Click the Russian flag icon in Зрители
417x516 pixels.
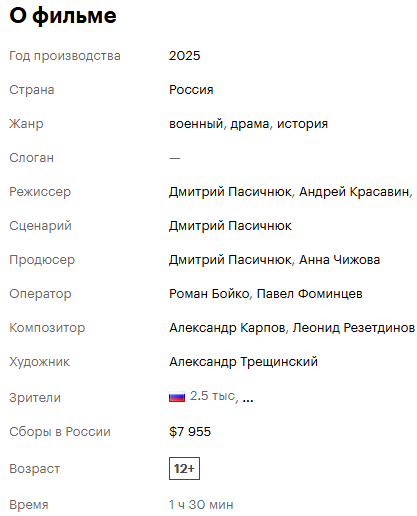coord(177,397)
